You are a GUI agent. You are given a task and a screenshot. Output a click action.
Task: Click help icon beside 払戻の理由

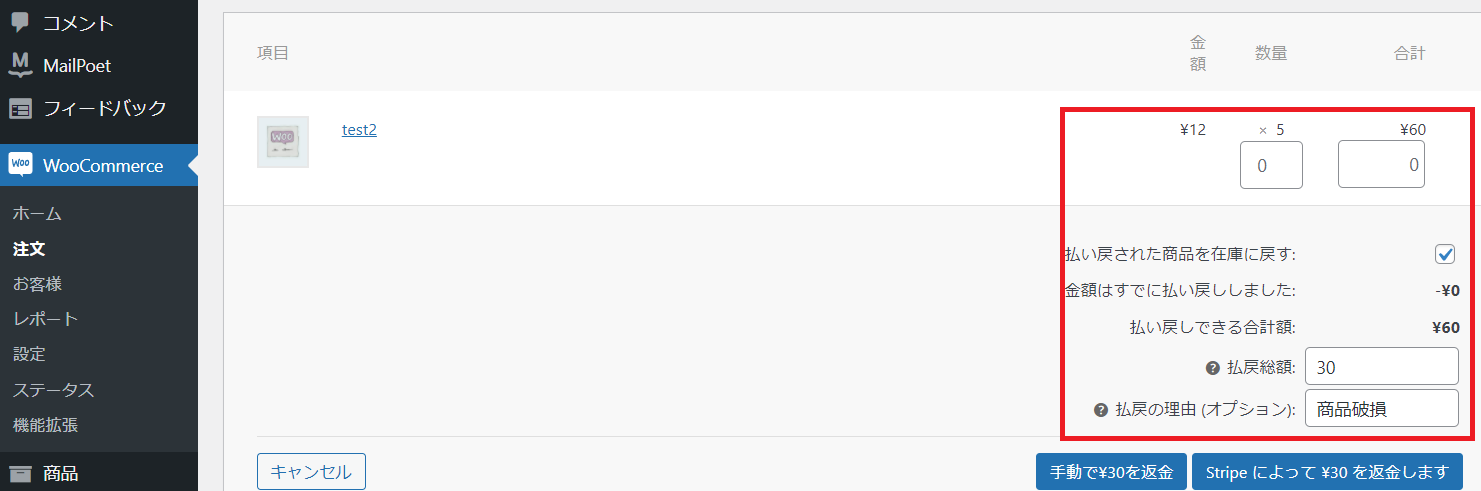click(1101, 409)
